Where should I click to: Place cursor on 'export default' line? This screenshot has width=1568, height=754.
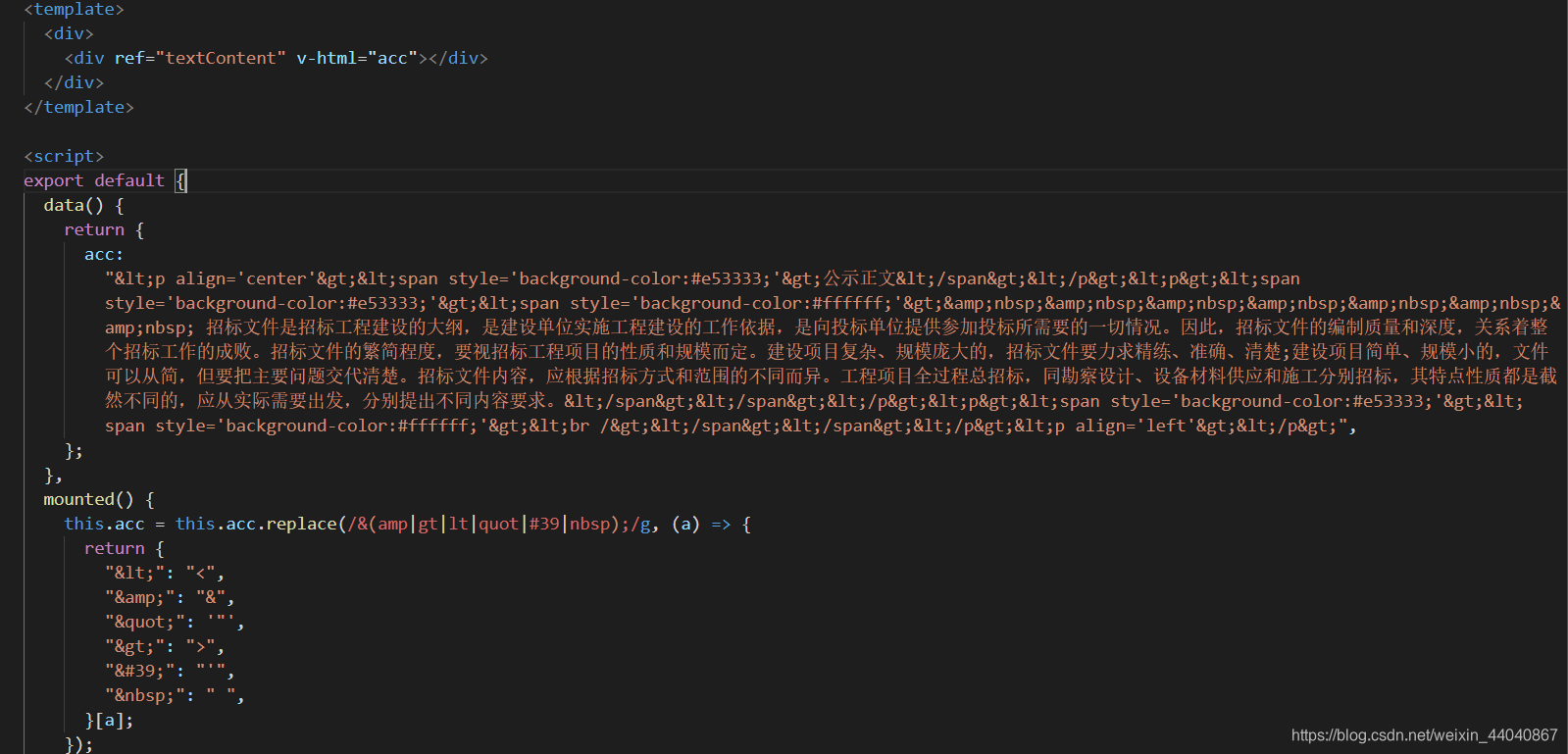coord(105,180)
